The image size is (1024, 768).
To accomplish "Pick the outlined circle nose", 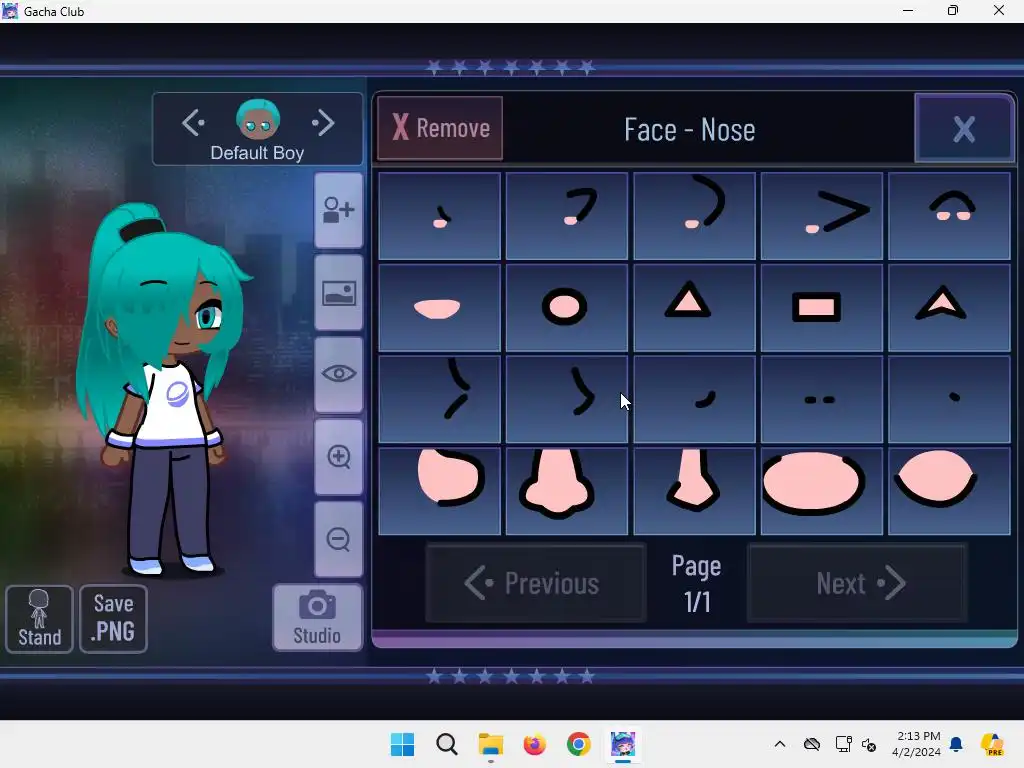I will (x=567, y=308).
